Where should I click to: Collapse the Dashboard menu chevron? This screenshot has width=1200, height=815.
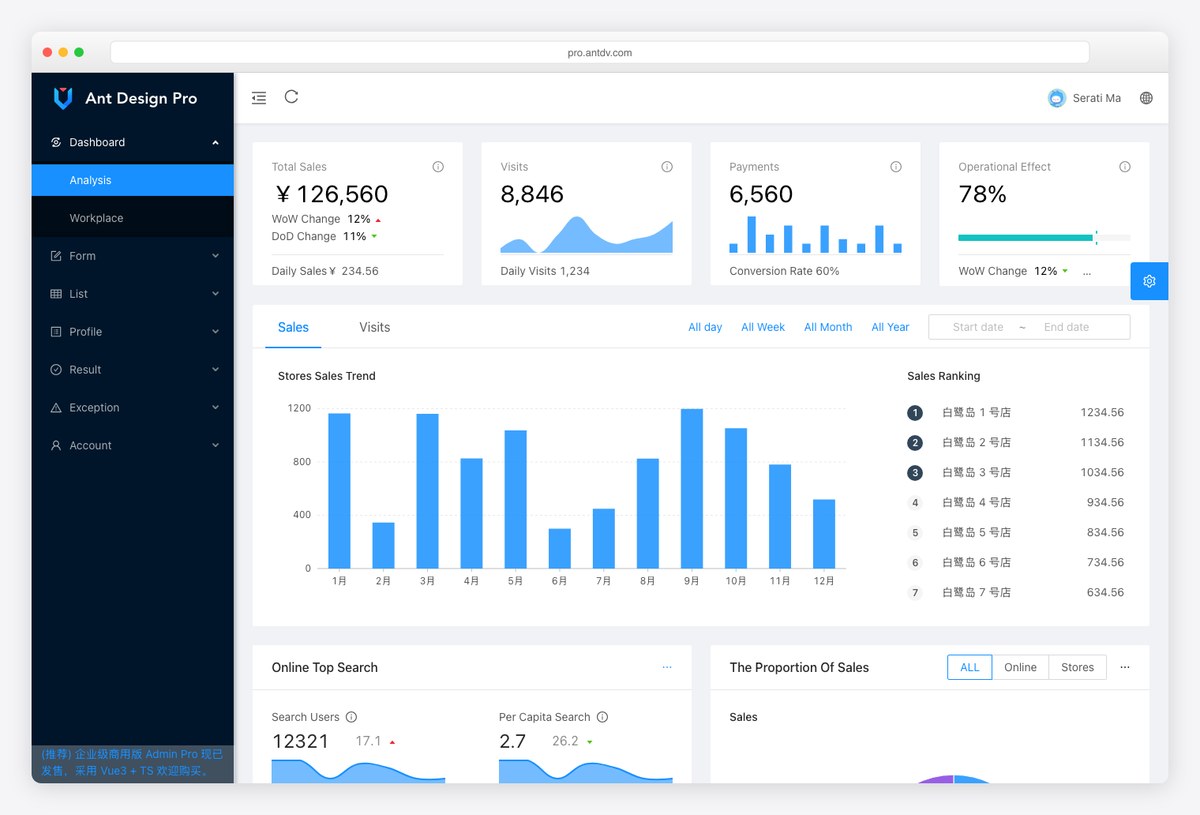pos(215,143)
